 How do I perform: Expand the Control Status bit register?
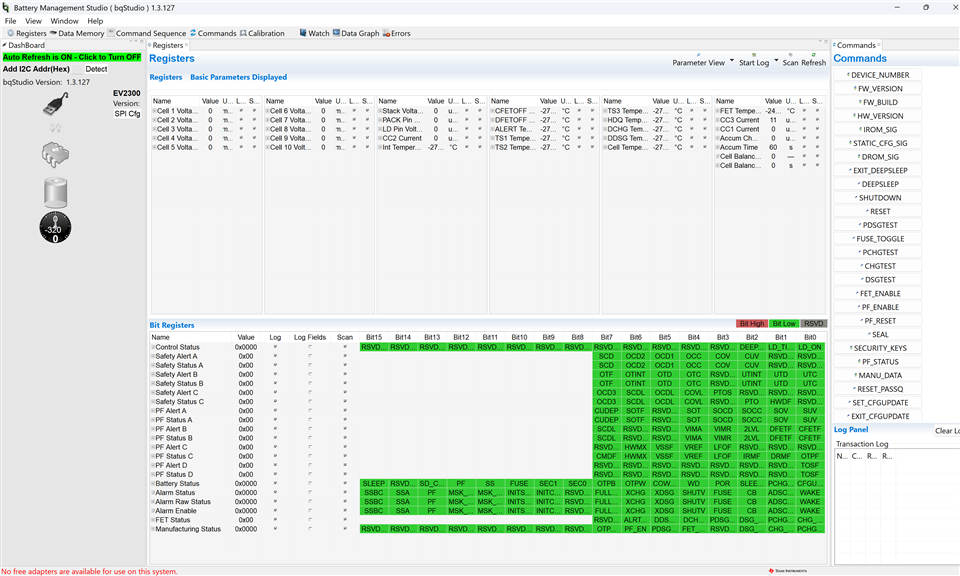[x=153, y=347]
